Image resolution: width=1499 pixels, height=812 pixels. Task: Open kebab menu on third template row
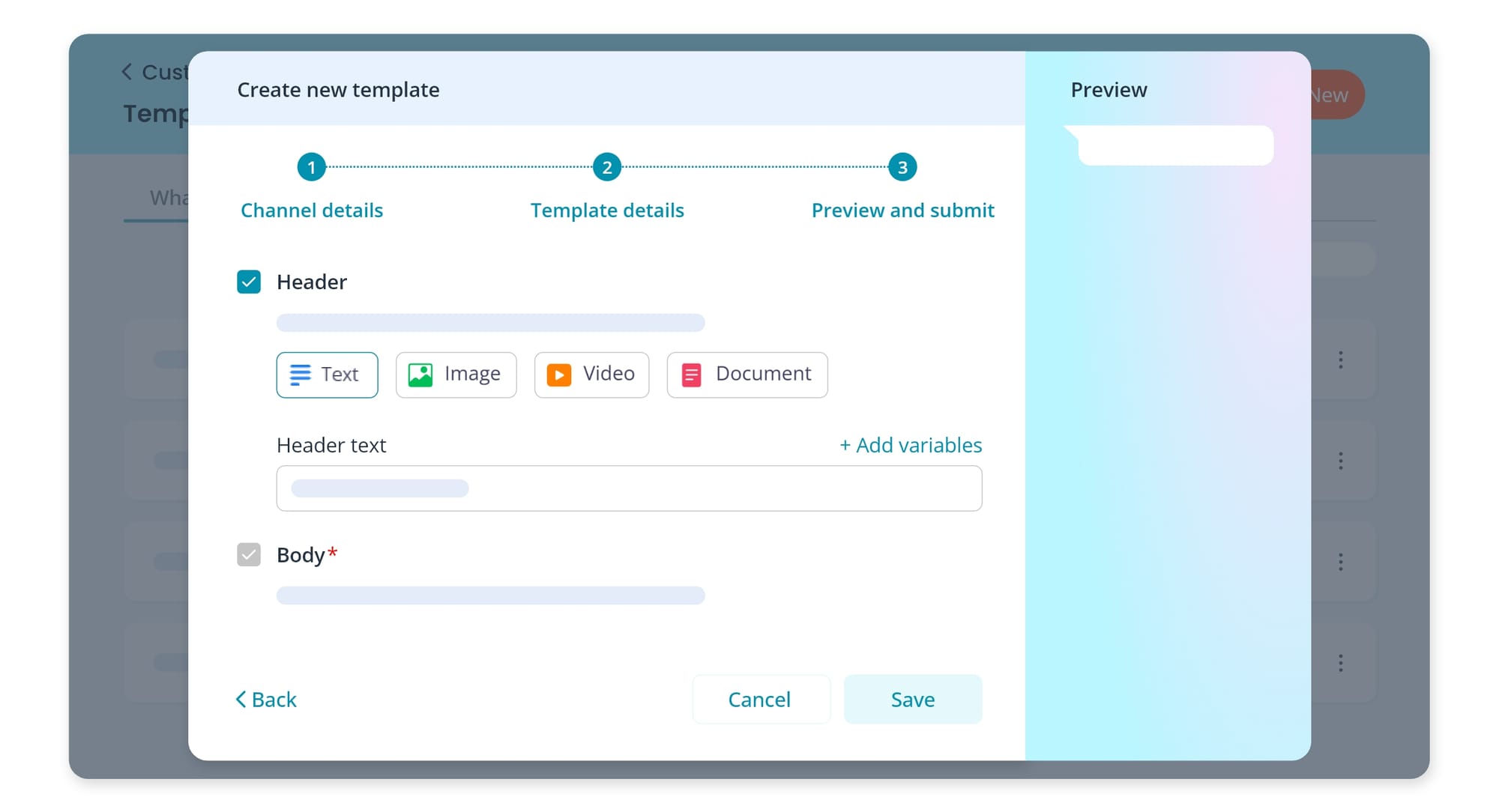[x=1340, y=562]
